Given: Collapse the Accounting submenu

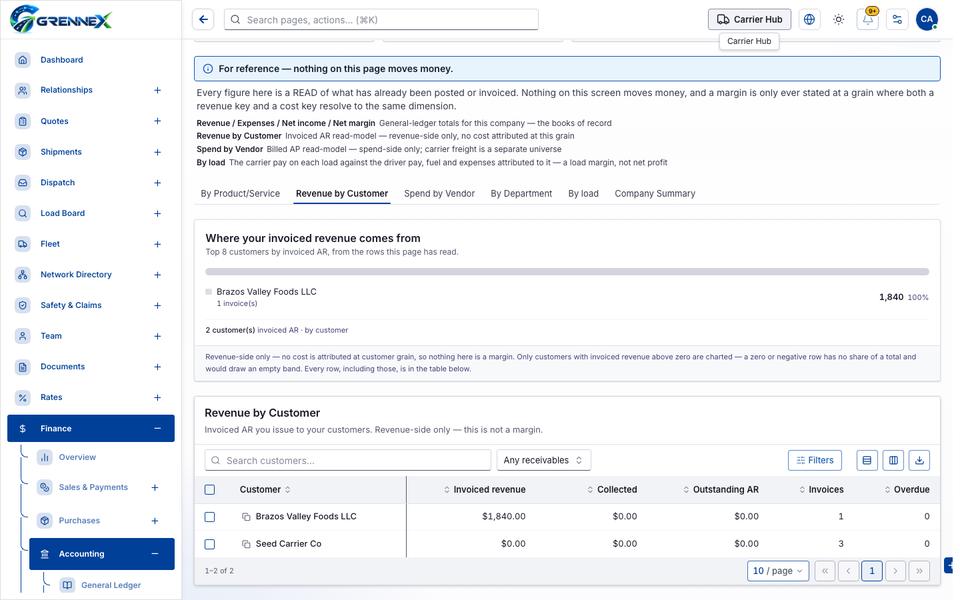Looking at the screenshot, I should coord(155,554).
